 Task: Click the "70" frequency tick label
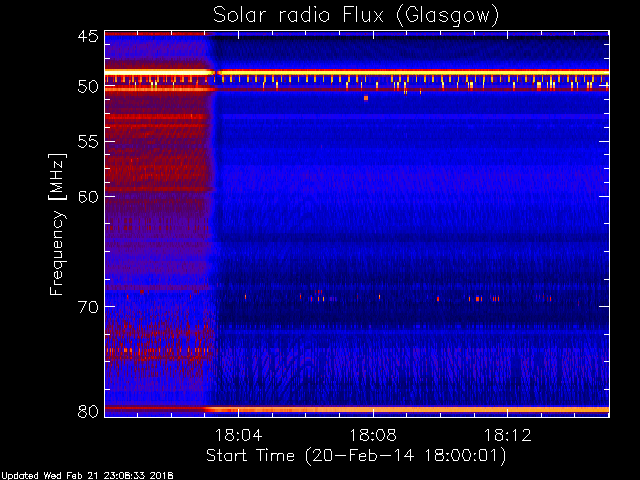pos(88,307)
